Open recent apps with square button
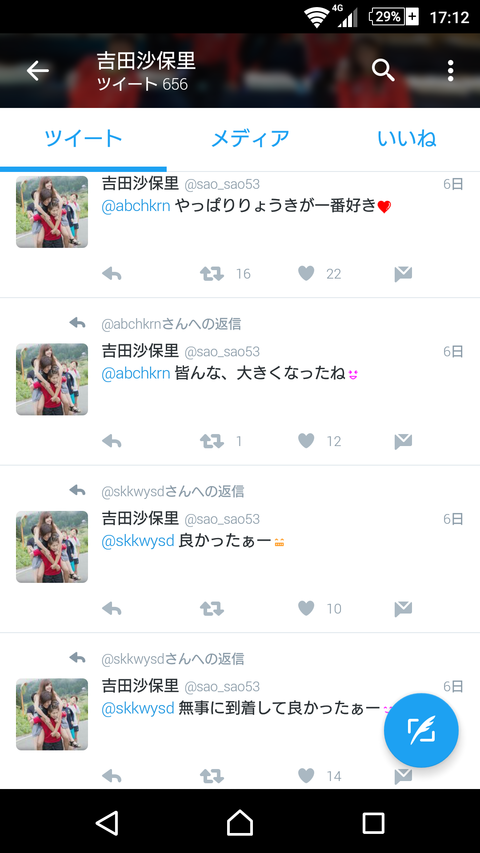 coord(373,823)
